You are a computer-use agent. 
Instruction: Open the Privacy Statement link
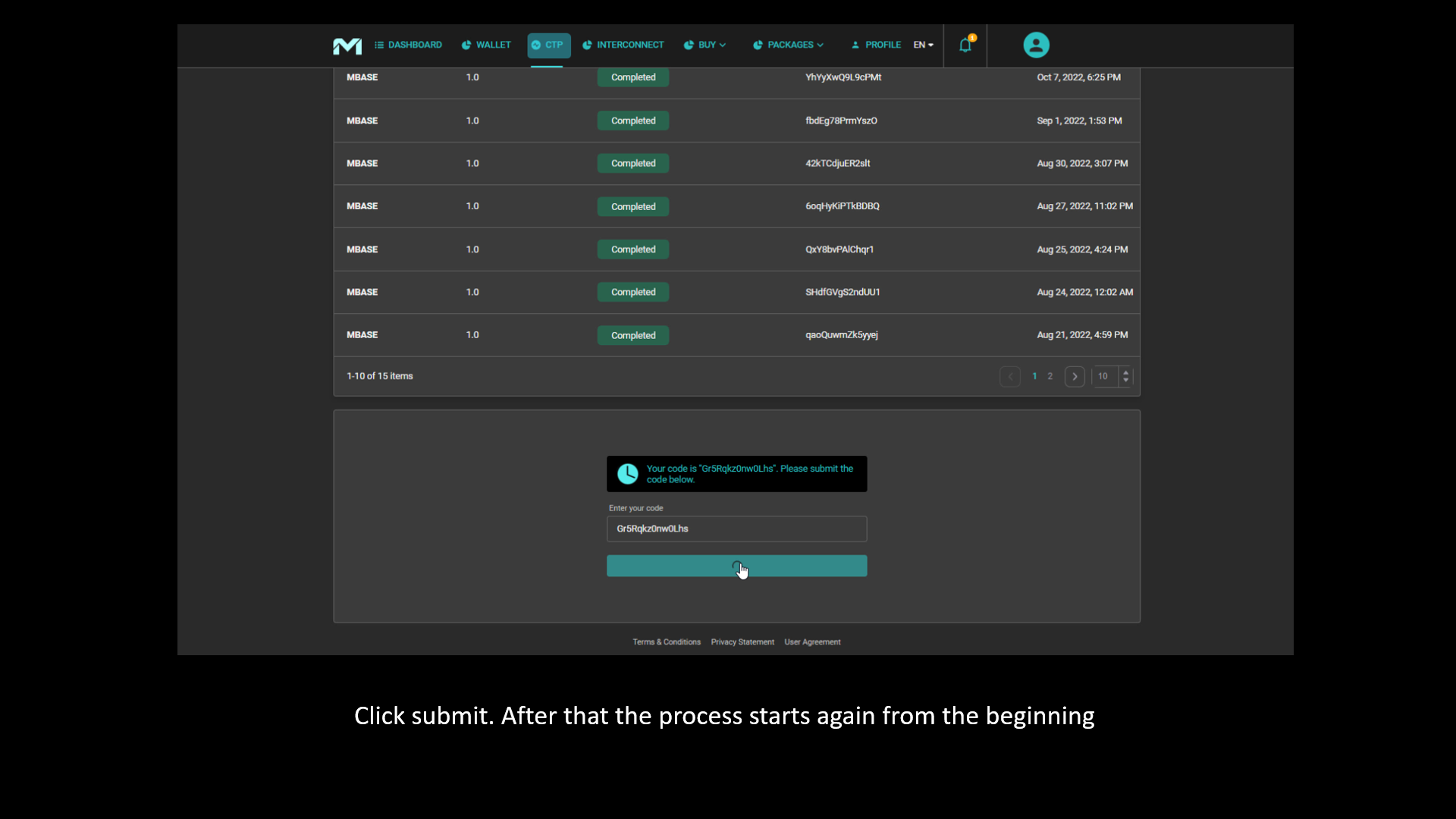point(742,642)
